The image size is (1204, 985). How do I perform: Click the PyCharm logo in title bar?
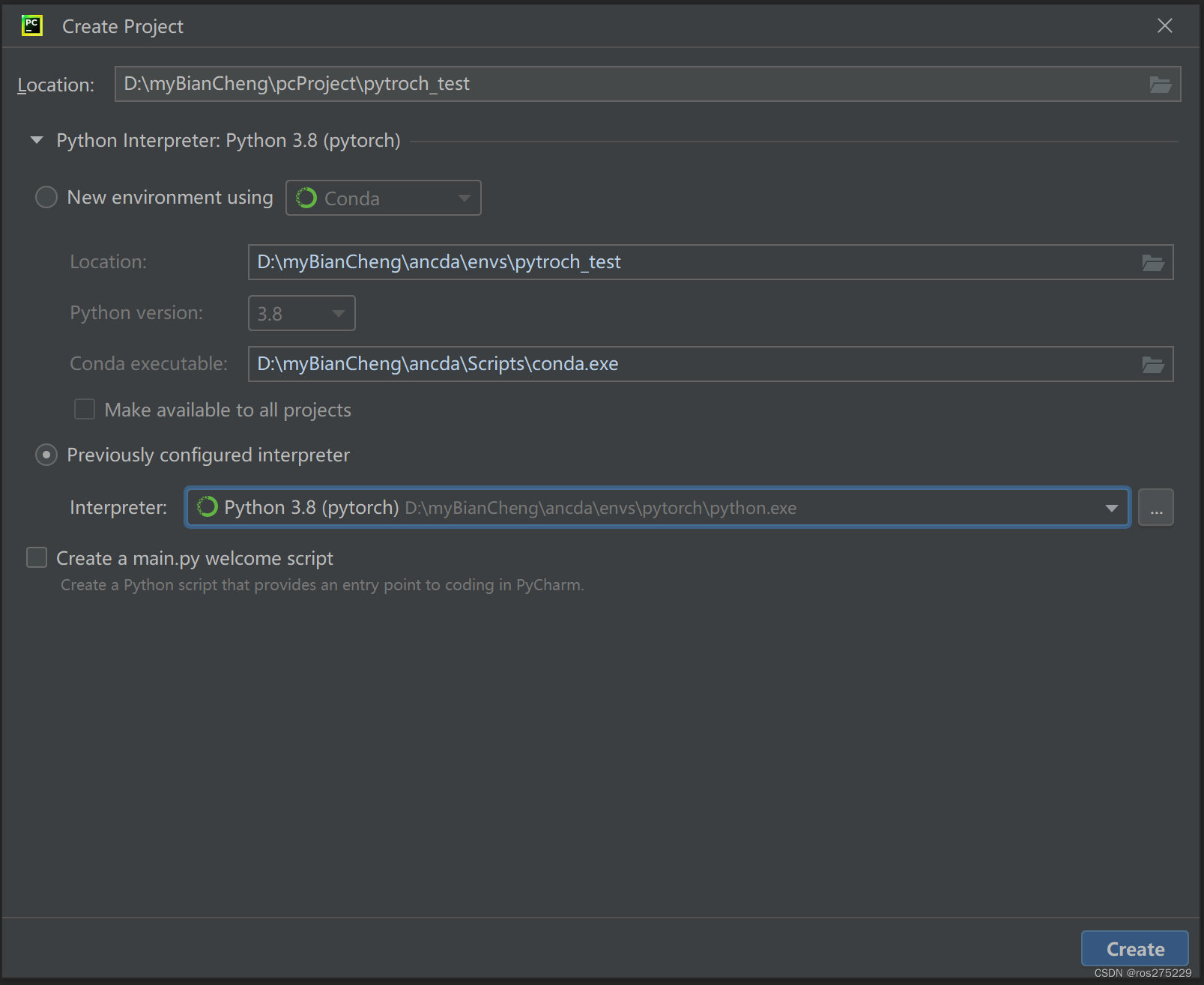[x=31, y=25]
